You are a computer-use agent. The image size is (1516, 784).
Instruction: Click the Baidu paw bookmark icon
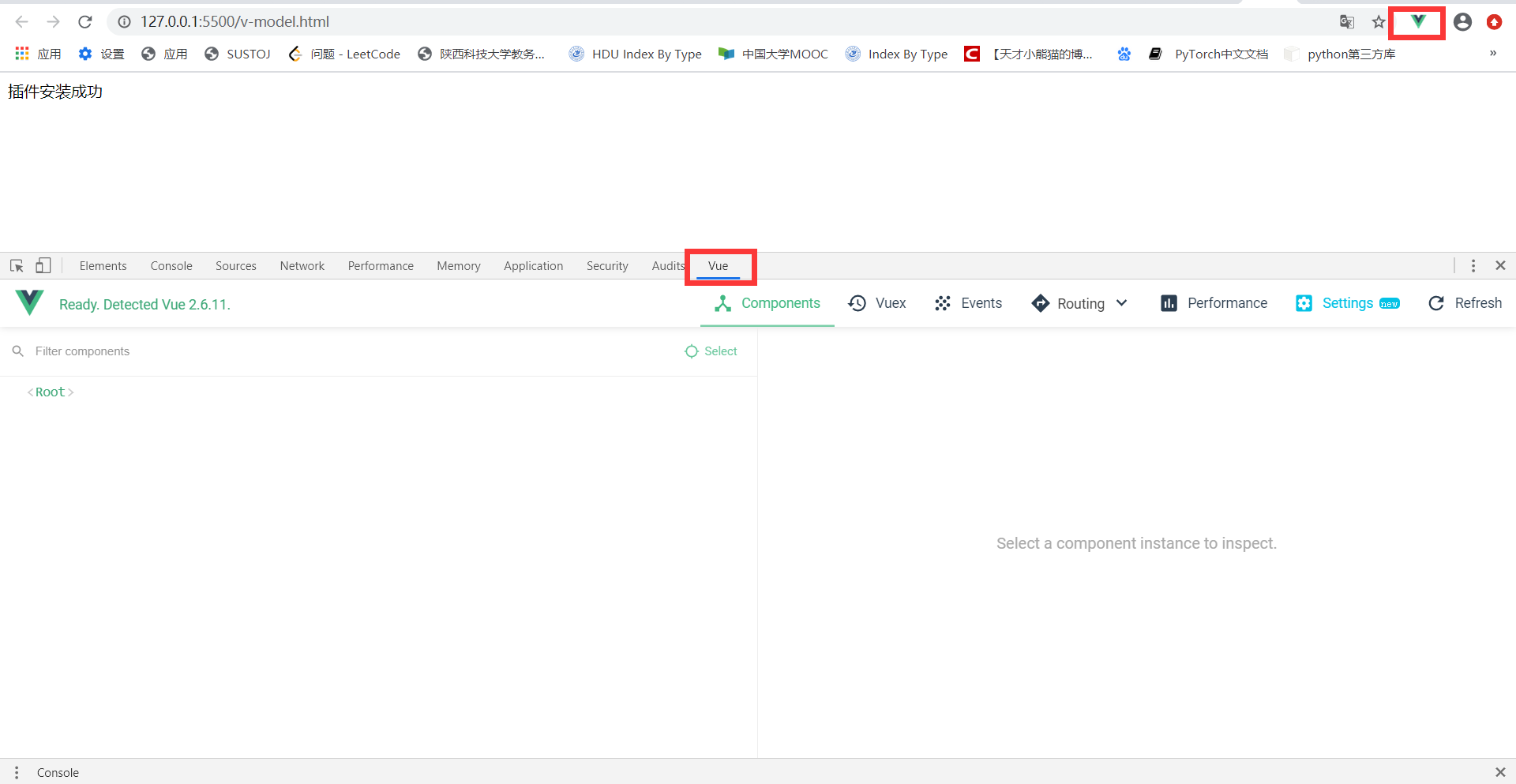pos(1124,54)
